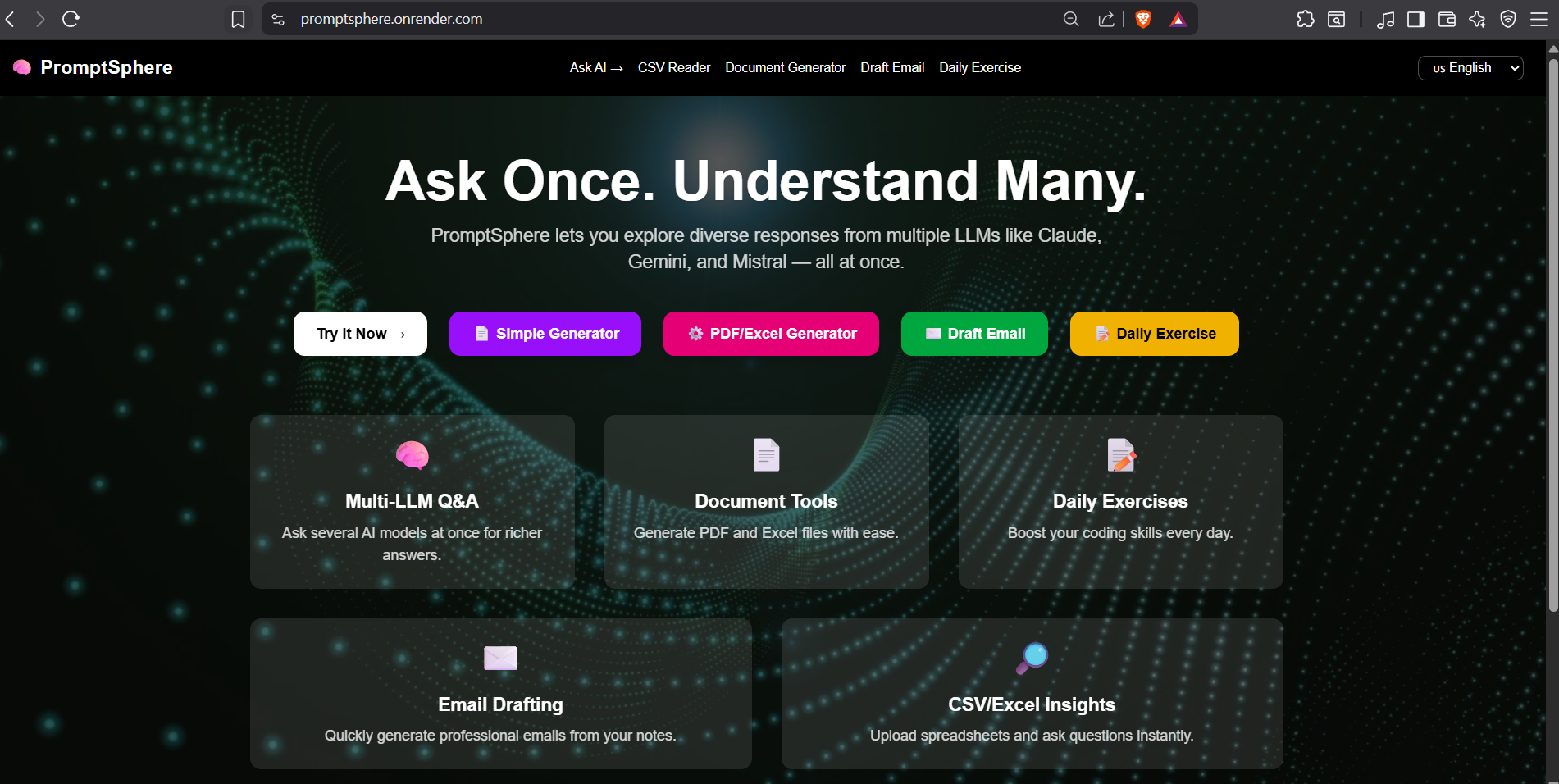Viewport: 1559px width, 784px height.
Task: Click the PromptSphere brain logo
Action: click(x=21, y=67)
